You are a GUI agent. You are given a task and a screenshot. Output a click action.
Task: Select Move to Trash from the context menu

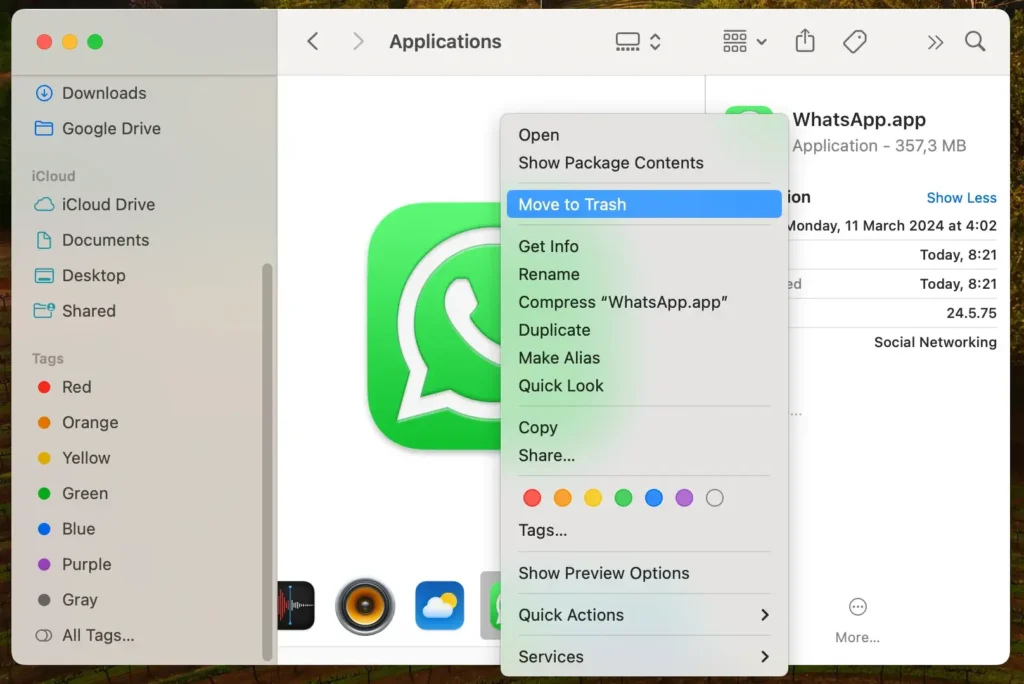(x=572, y=204)
